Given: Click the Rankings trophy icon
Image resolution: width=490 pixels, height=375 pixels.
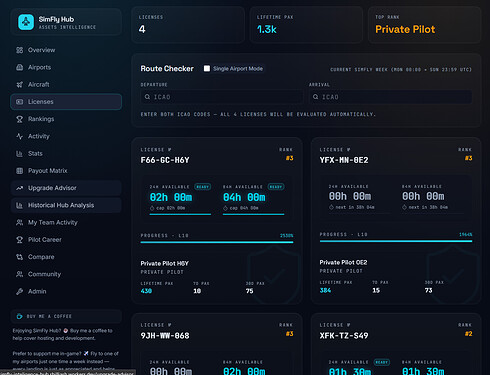Looking at the screenshot, I should click(x=20, y=119).
